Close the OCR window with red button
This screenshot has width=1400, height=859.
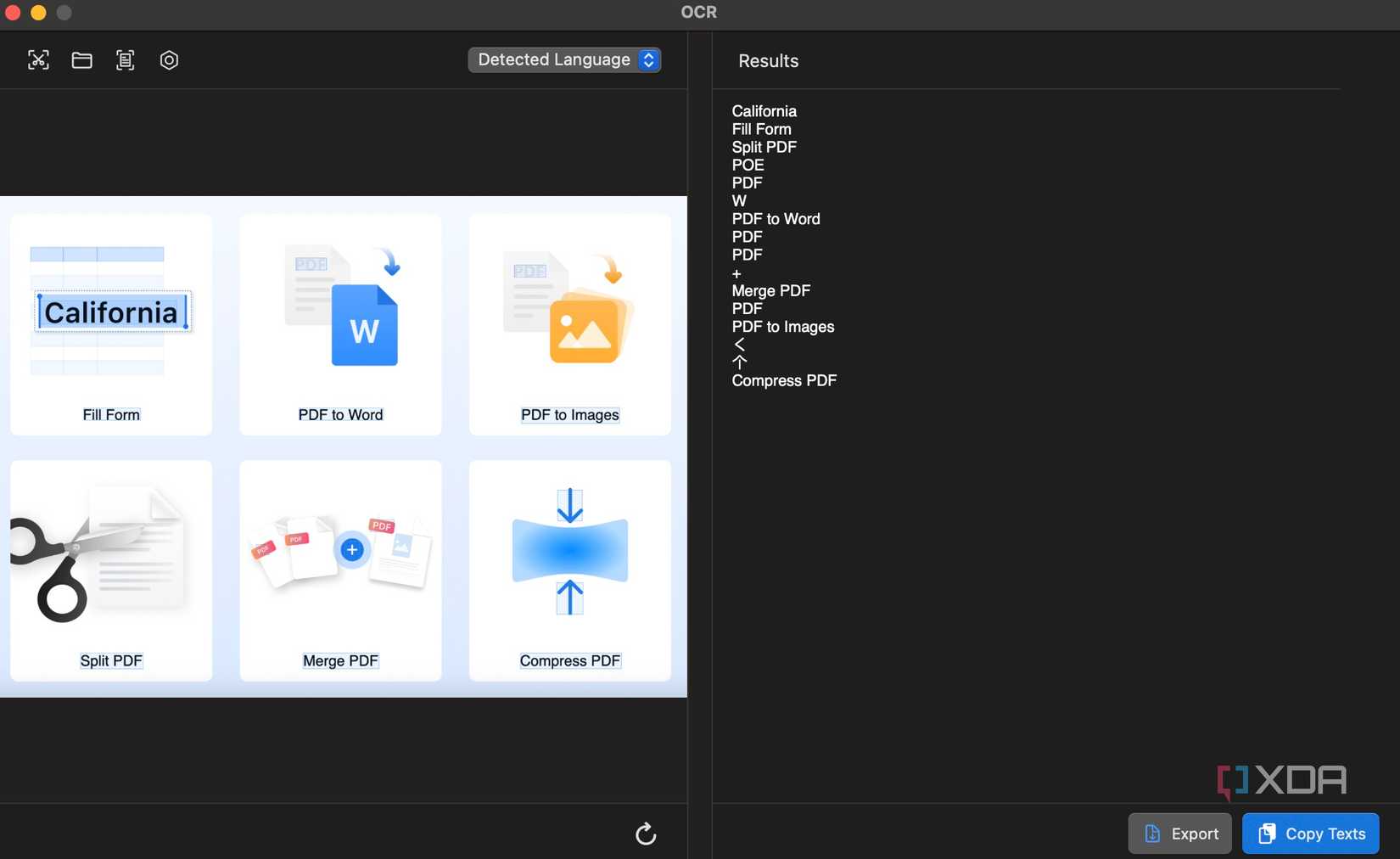click(x=13, y=12)
